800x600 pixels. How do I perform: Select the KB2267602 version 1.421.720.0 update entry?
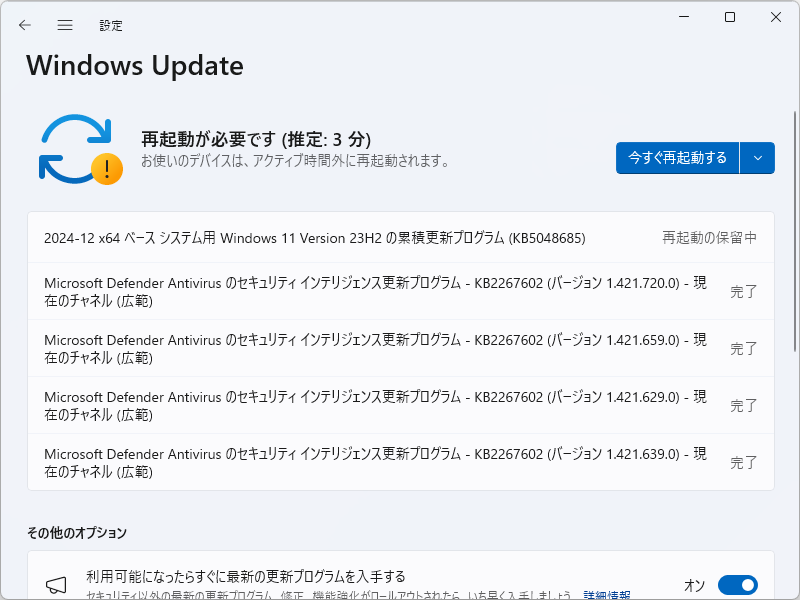click(370, 291)
